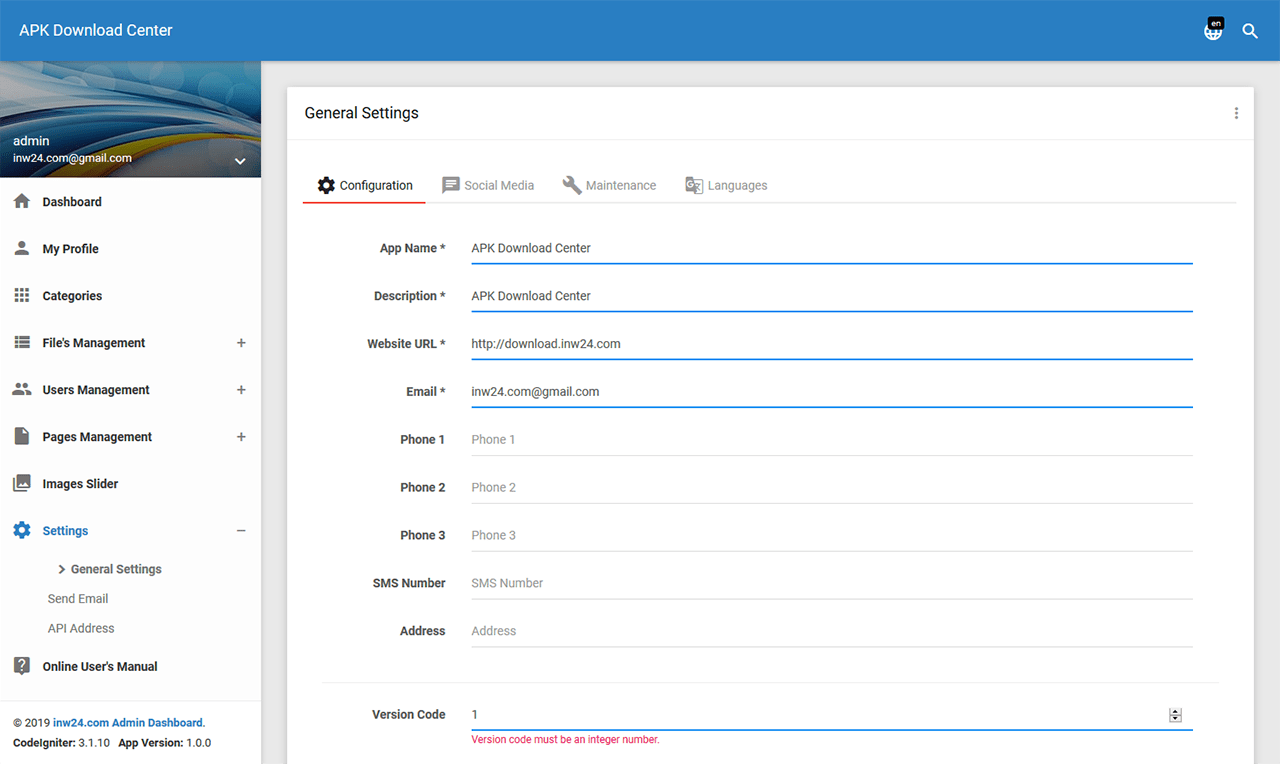Open the General Settings three-dot menu
1280x764 pixels.
click(1236, 113)
